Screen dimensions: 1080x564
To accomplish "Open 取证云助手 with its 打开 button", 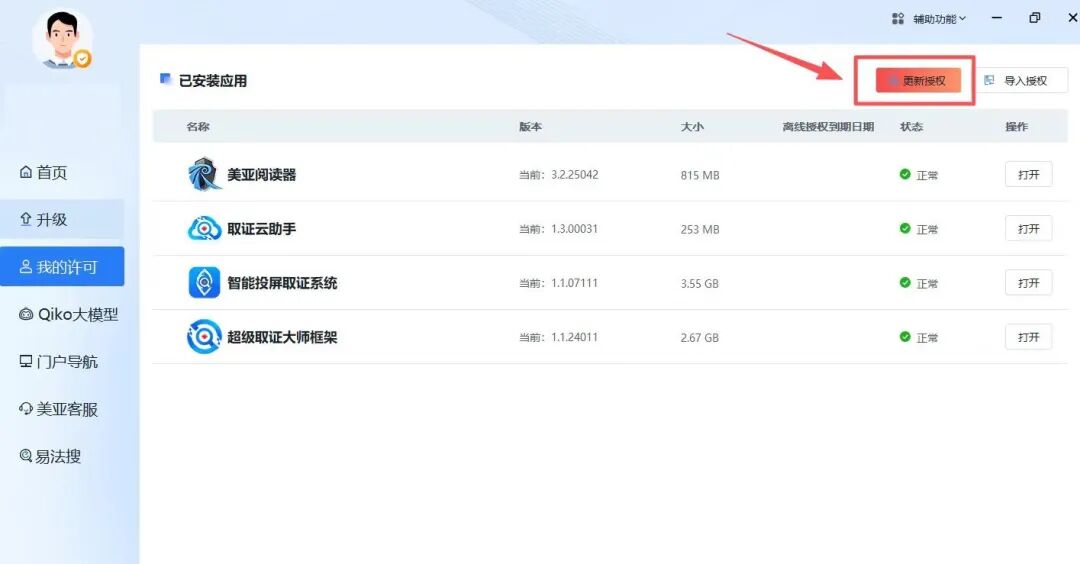I will tap(1028, 229).
